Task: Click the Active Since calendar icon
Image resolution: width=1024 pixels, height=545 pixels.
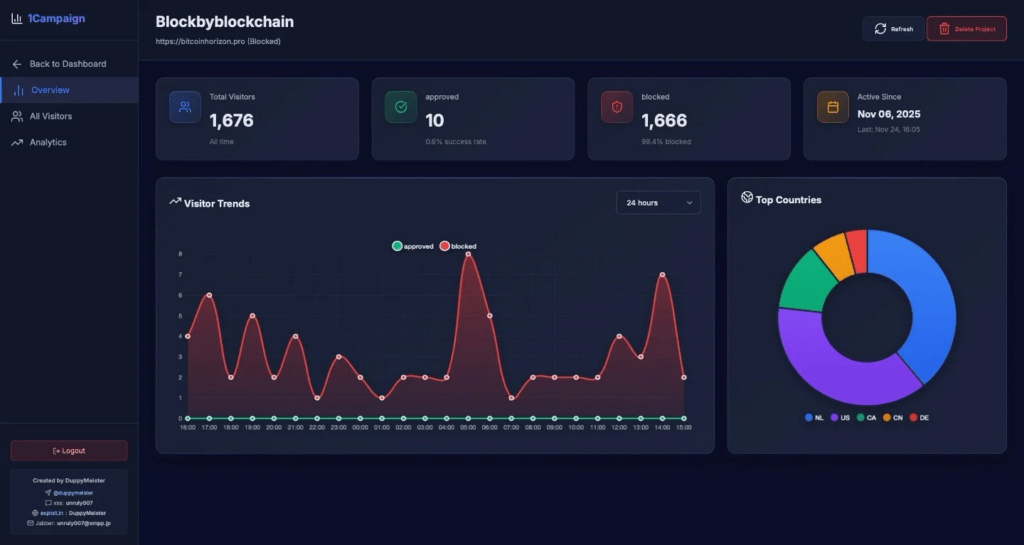Action: [833, 107]
